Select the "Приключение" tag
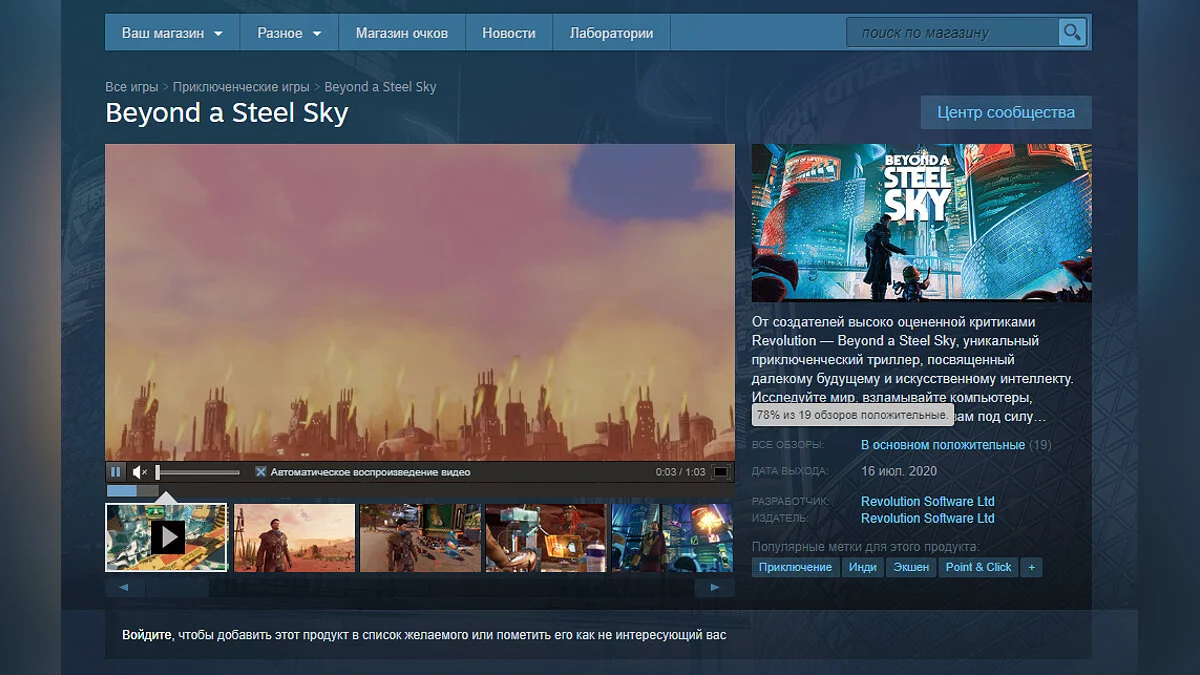 (x=795, y=567)
